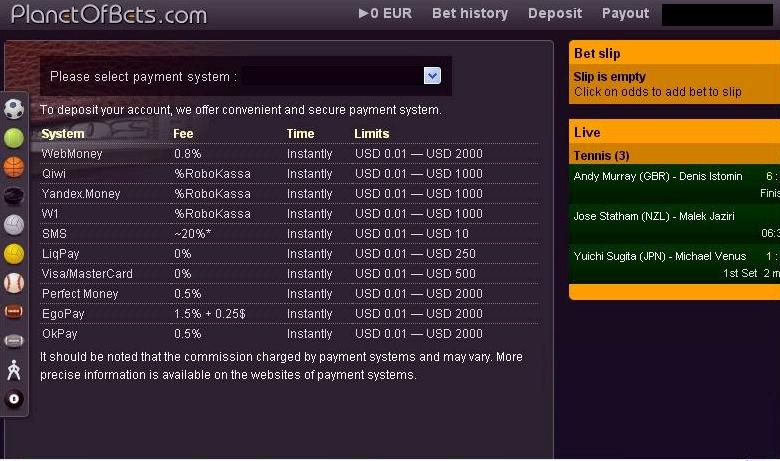This screenshot has width=780, height=461.
Task: Select the white volleyball icon
Action: (14, 225)
